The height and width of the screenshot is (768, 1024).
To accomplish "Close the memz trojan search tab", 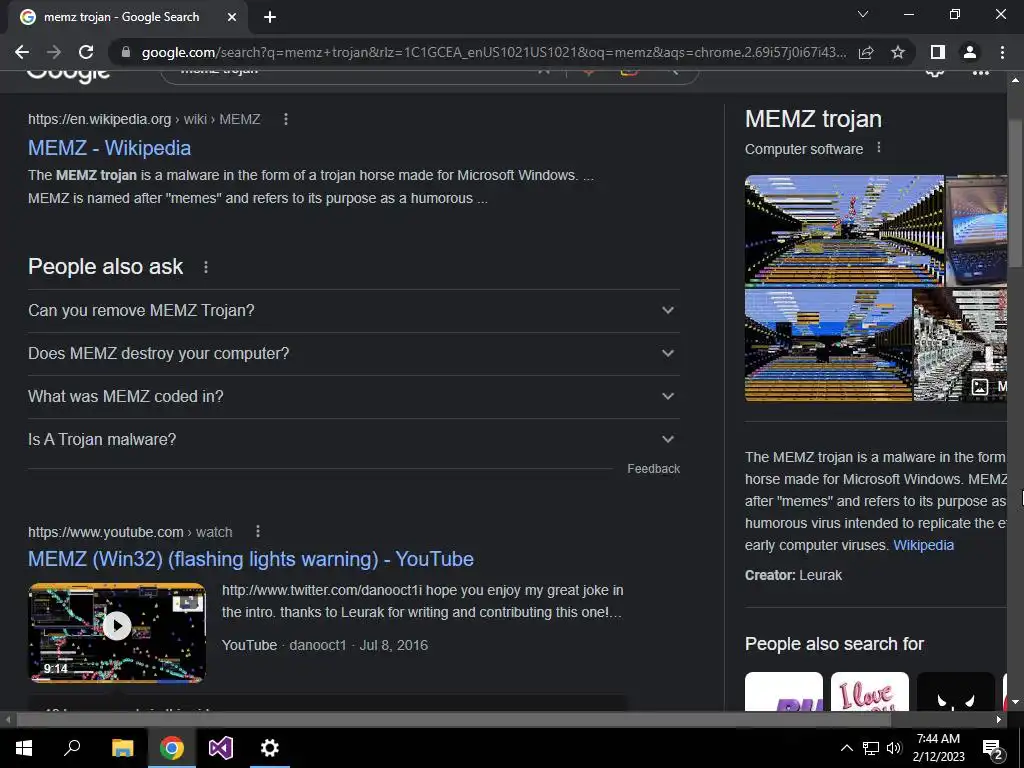I will tap(232, 17).
